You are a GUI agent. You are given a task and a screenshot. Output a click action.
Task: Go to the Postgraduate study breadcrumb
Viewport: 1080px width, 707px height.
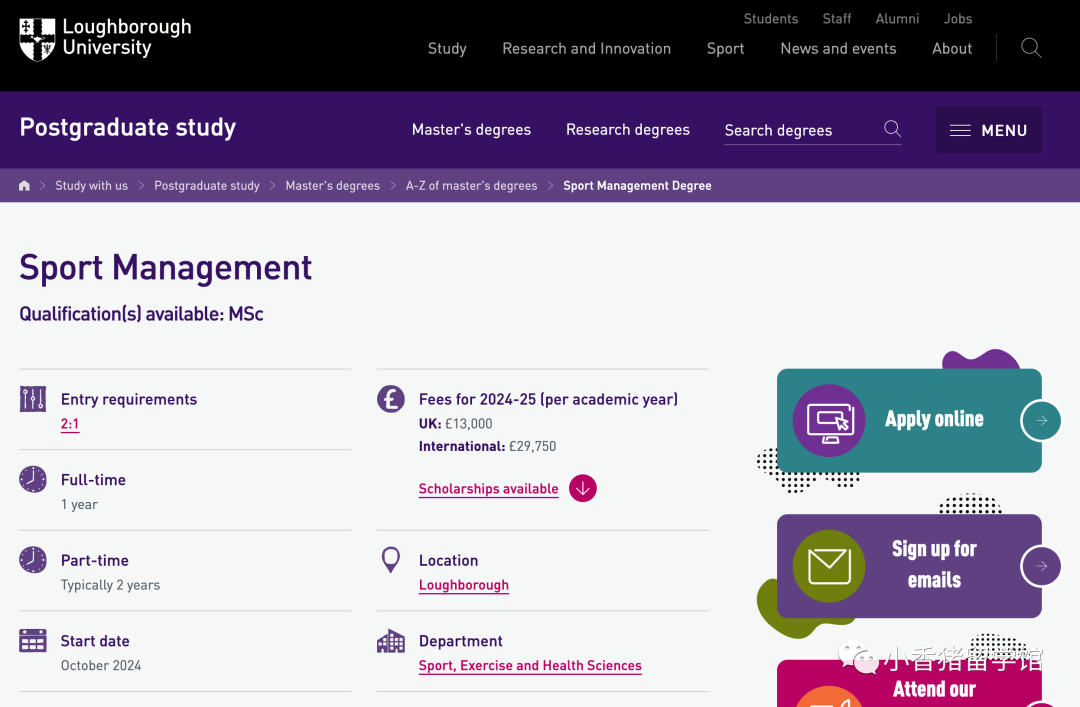pos(207,185)
